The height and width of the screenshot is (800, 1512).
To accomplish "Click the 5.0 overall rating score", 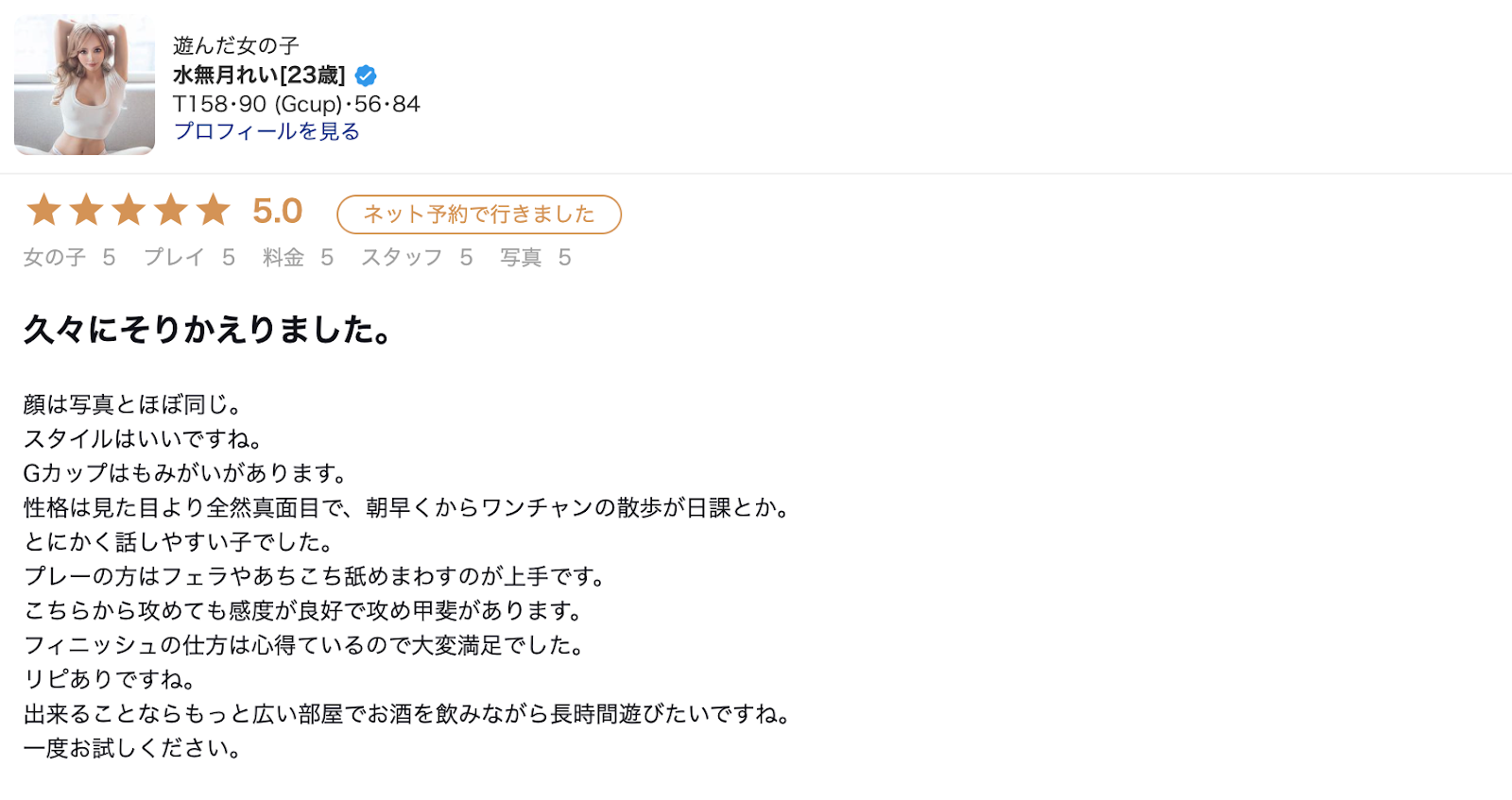I will pos(277,211).
